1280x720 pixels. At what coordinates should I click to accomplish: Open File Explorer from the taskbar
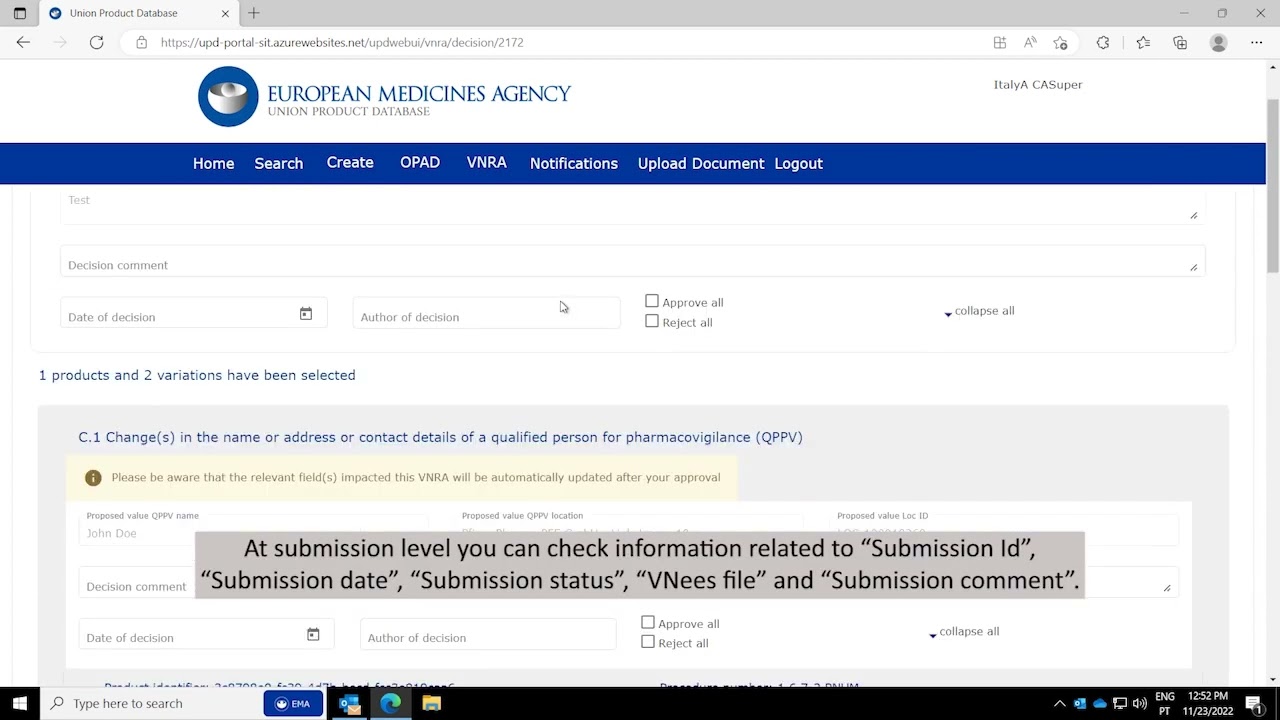[x=431, y=704]
